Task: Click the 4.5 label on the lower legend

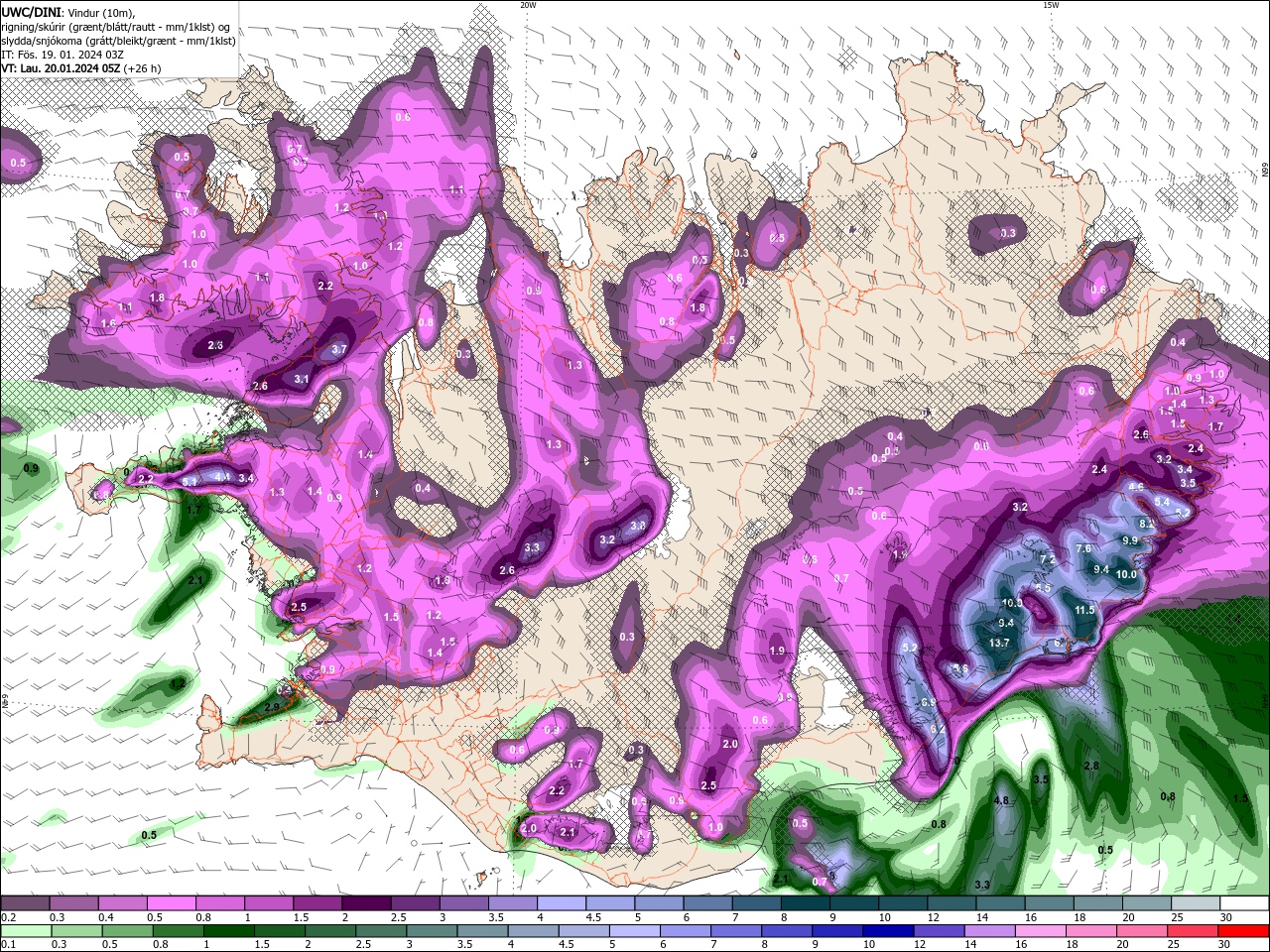Action: (567, 945)
